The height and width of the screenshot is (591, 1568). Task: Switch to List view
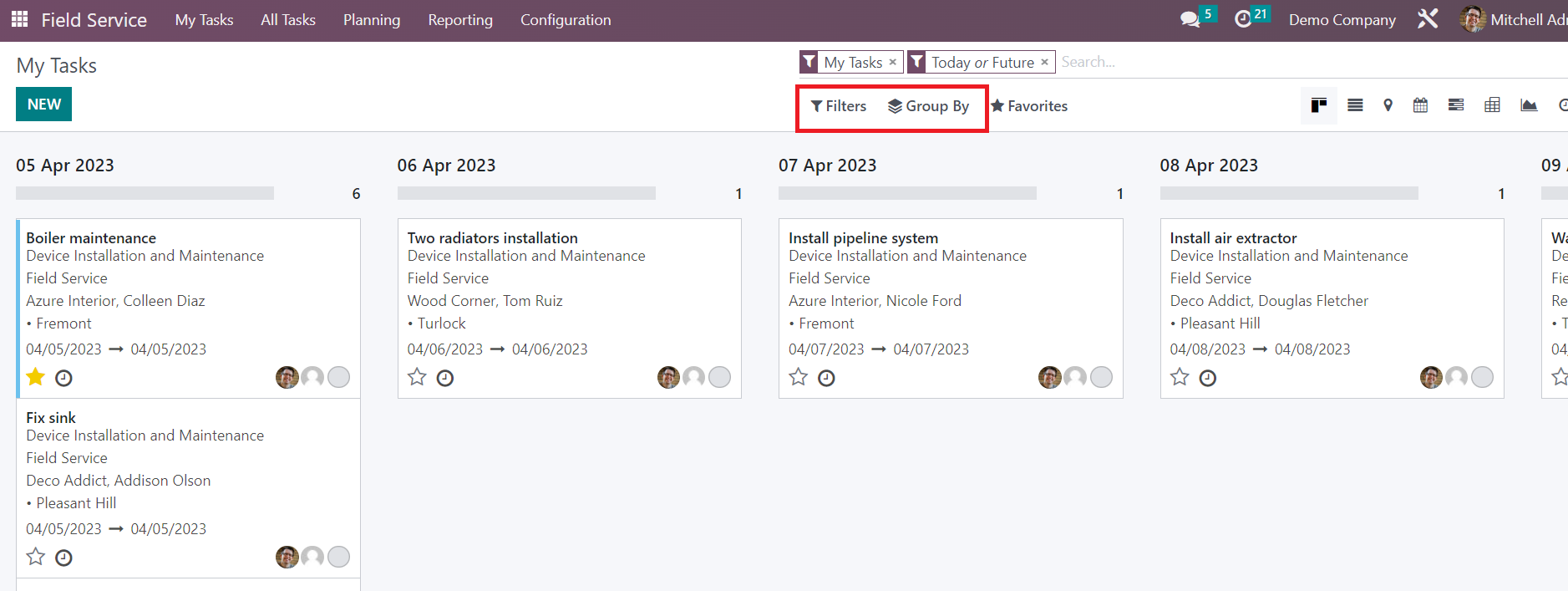(x=1355, y=105)
